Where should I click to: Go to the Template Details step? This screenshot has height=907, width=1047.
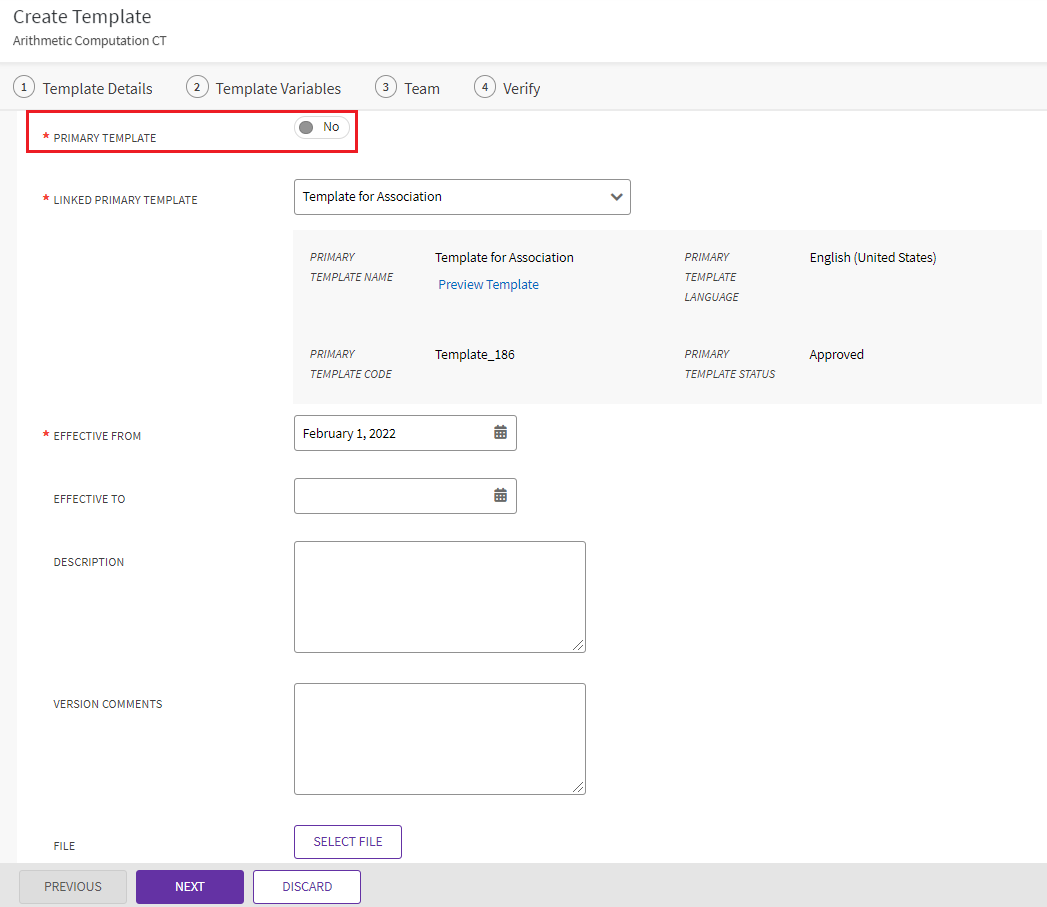[84, 88]
